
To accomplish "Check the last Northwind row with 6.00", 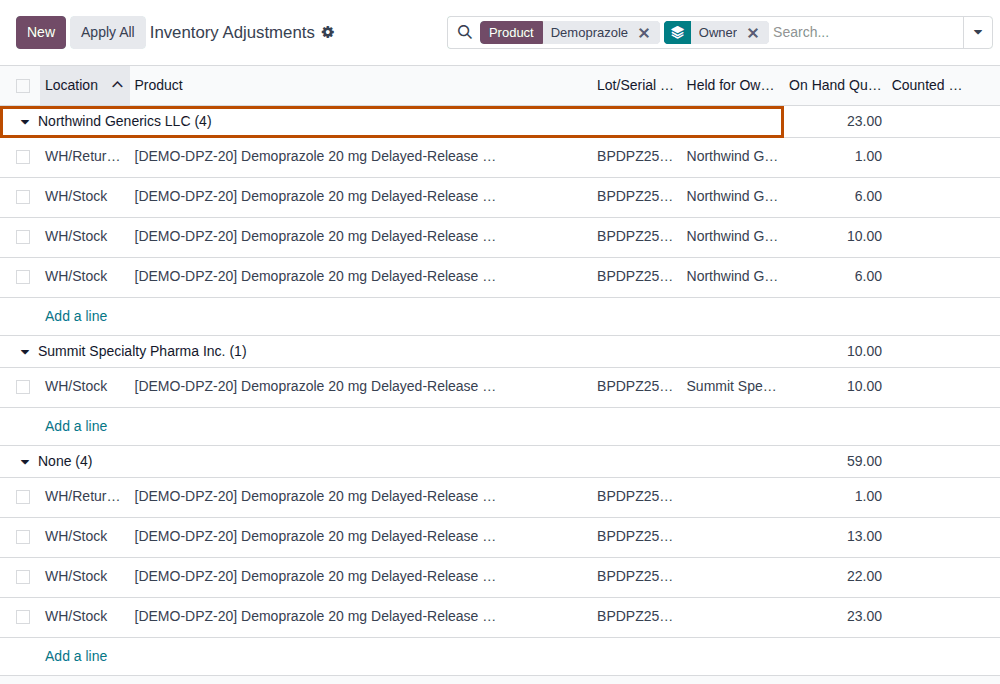I will point(23,277).
